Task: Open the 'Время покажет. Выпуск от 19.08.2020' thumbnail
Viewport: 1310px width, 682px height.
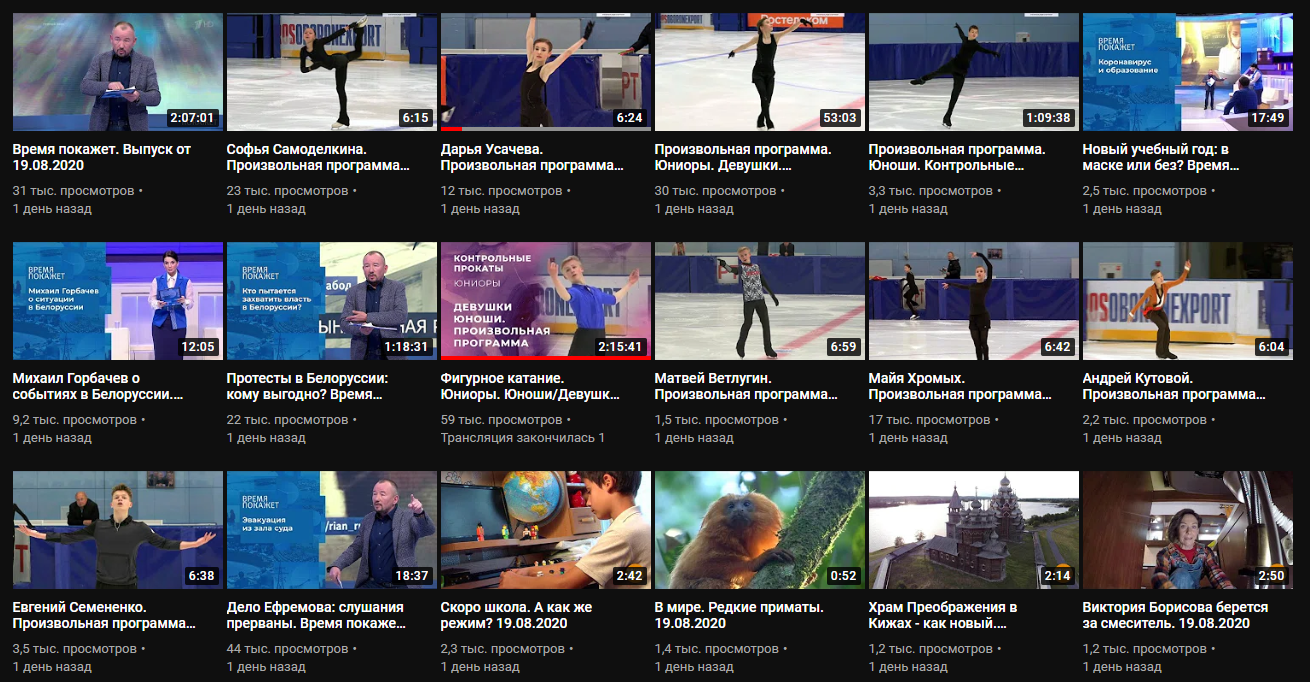Action: [x=117, y=72]
